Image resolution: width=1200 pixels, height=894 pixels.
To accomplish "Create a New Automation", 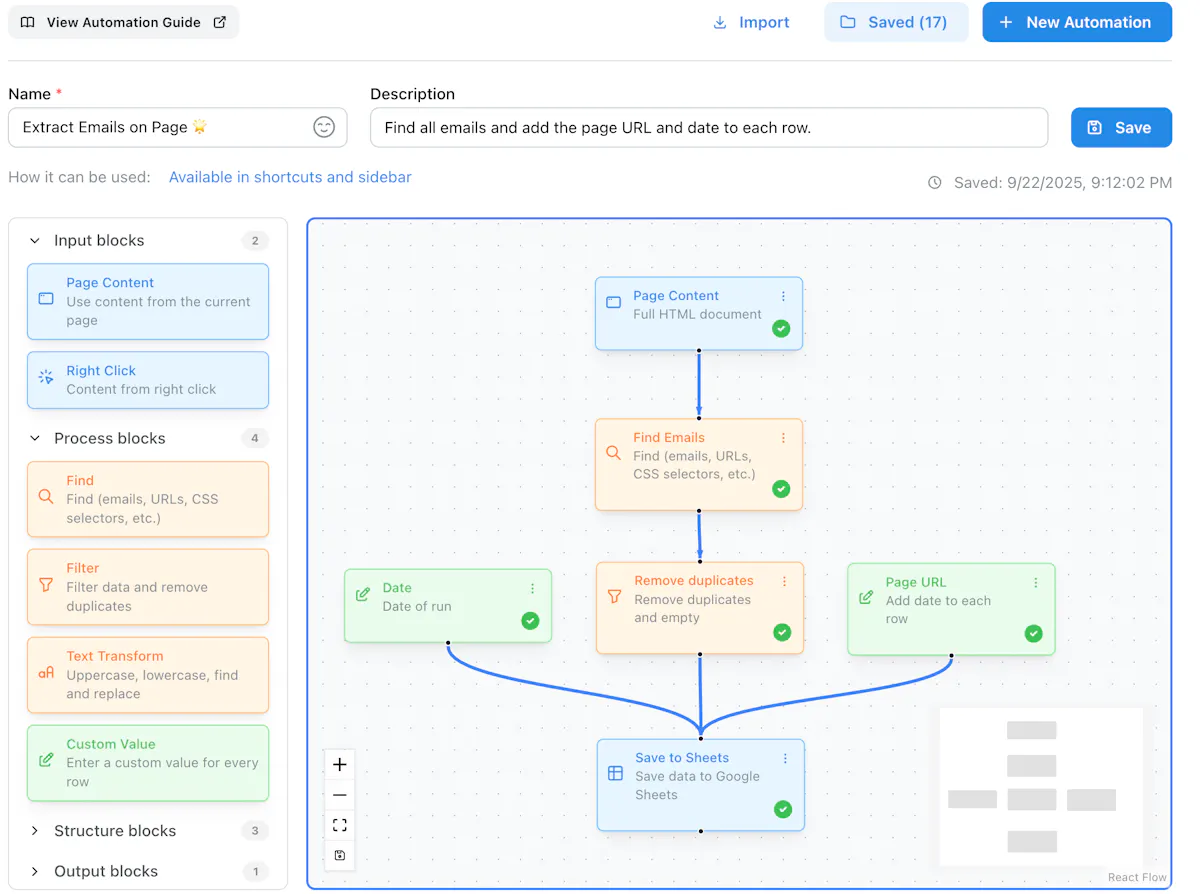I will [1076, 22].
